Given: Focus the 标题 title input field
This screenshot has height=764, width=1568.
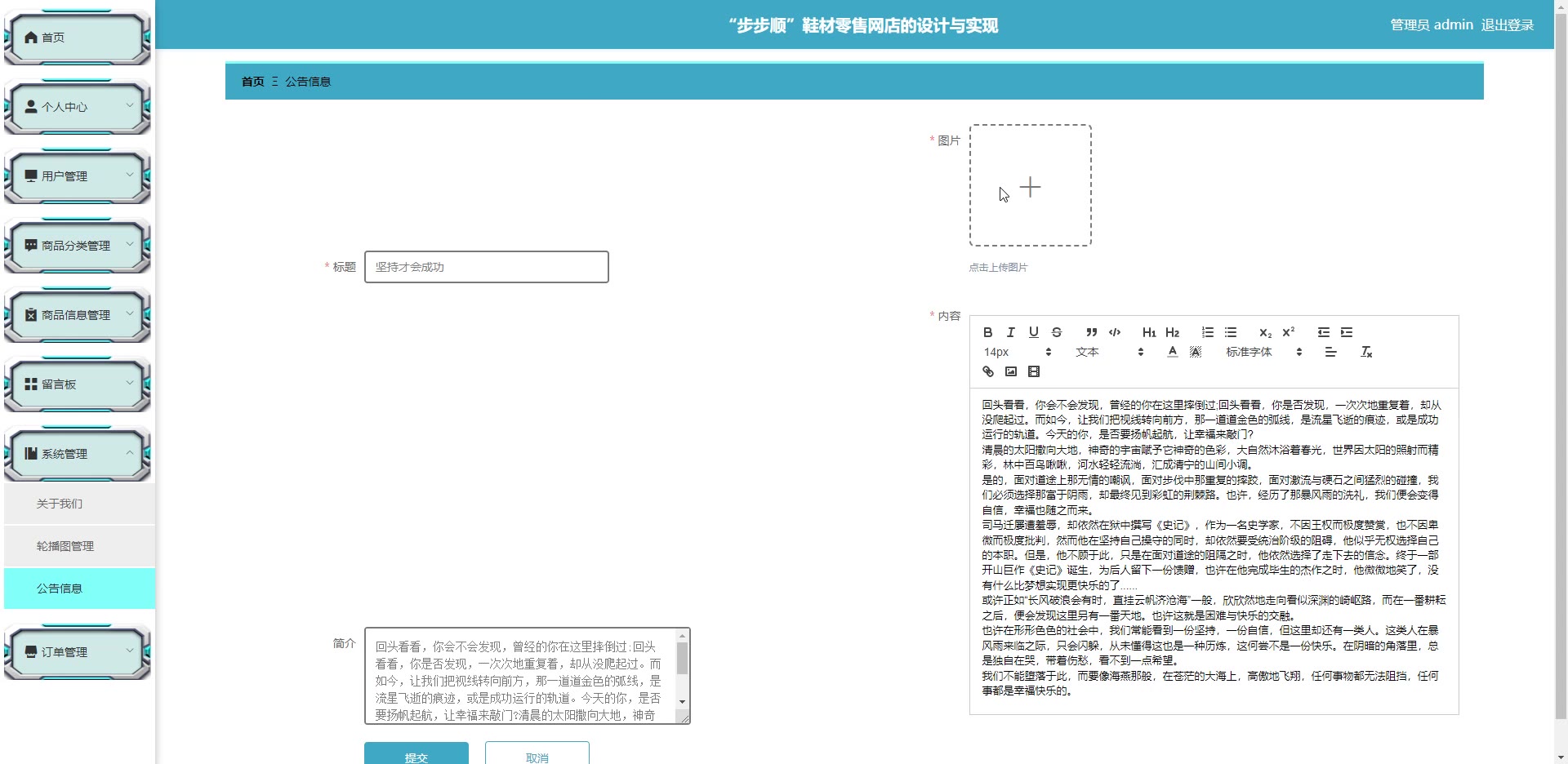Looking at the screenshot, I should [487, 267].
